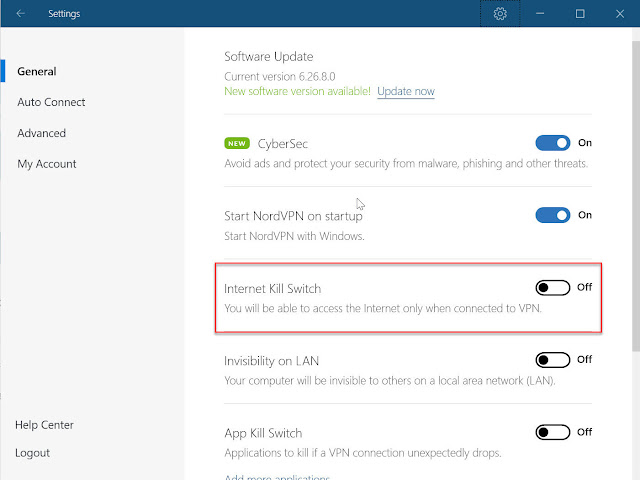Click the 'Current version 6.26.8.0' text
The width and height of the screenshot is (640, 480).
(280, 77)
